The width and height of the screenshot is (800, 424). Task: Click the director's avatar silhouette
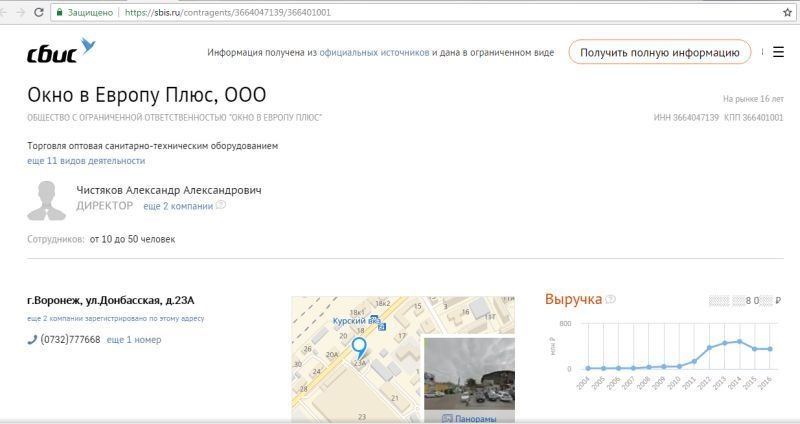pos(46,201)
